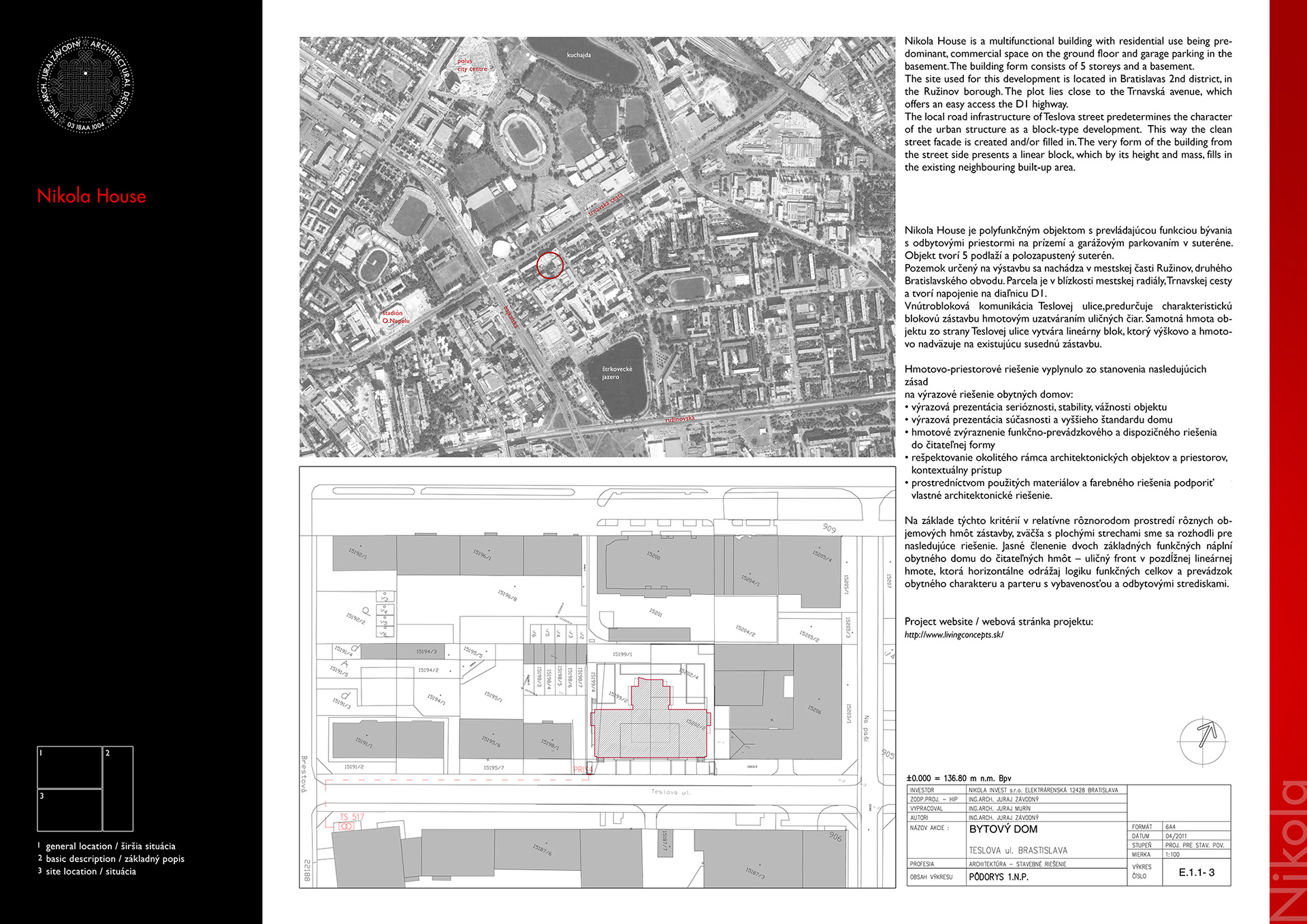Click parcel label 15194/3
1307x924 pixels.
[426, 652]
